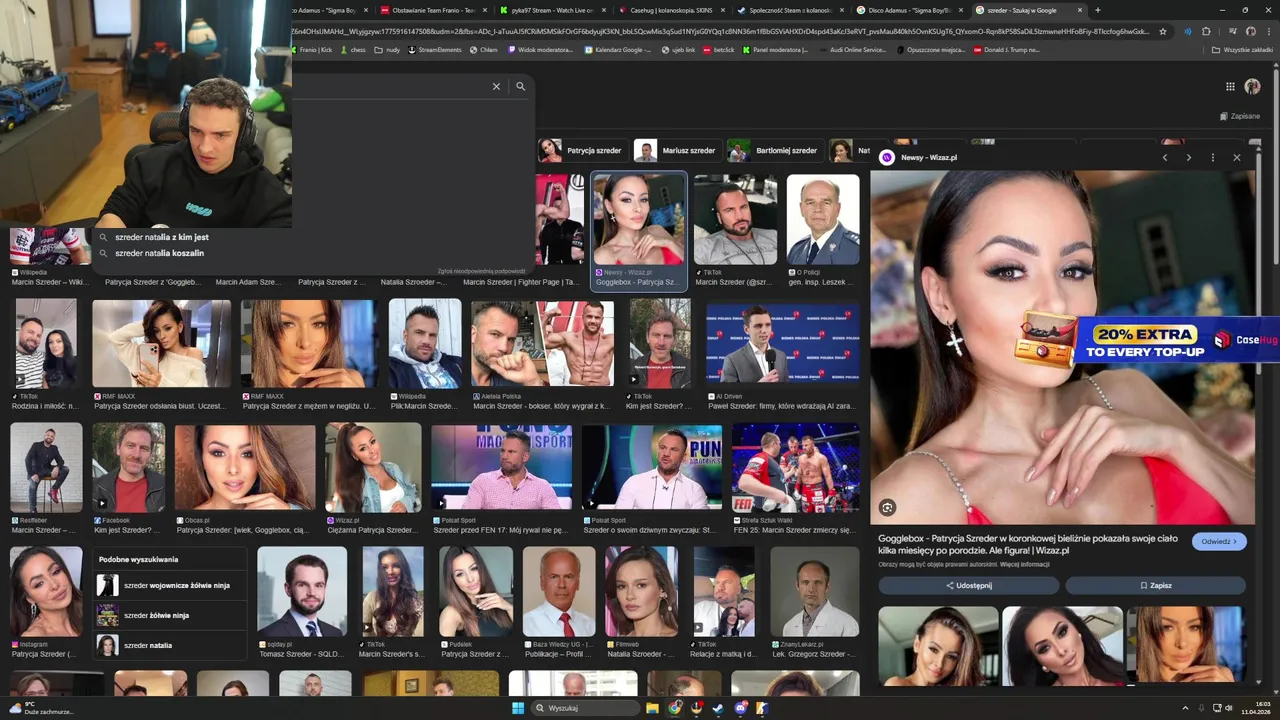Image resolution: width=1280 pixels, height=720 pixels.
Task: Open the clock showing 16:03
Action: 1254,708
